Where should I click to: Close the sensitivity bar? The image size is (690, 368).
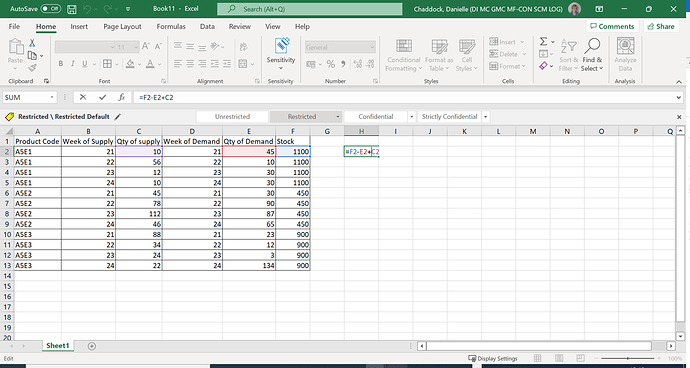click(679, 117)
